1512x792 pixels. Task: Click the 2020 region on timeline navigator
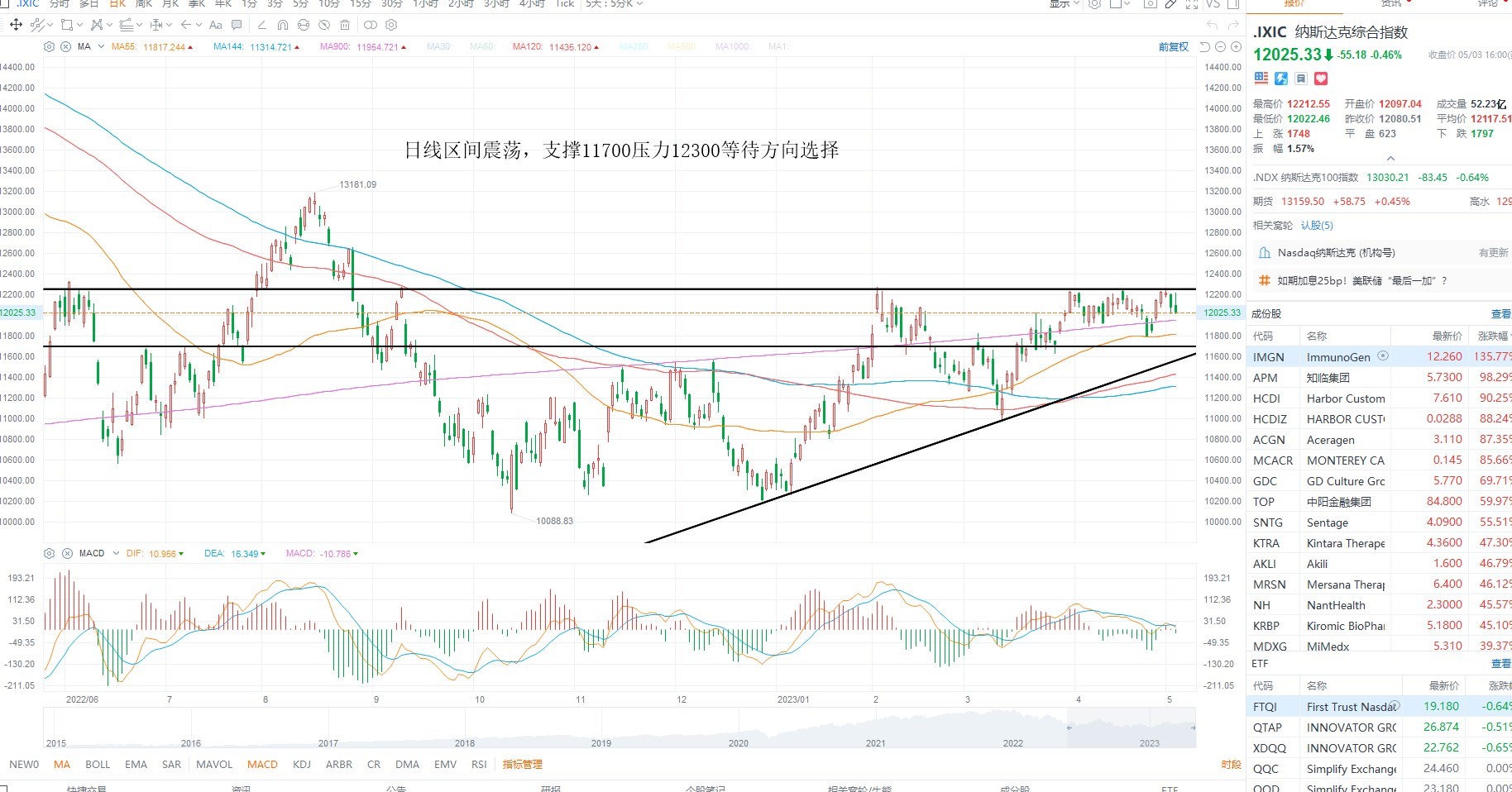[x=738, y=742]
